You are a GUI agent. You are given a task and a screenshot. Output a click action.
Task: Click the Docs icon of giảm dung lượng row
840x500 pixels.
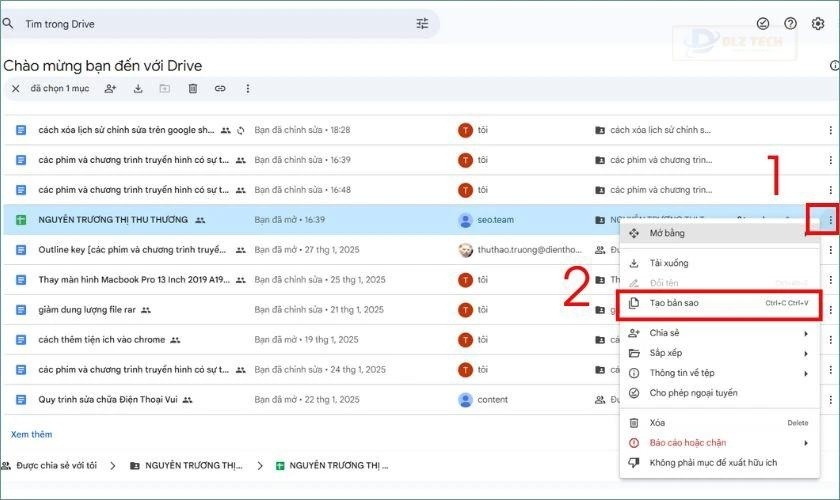click(x=21, y=310)
